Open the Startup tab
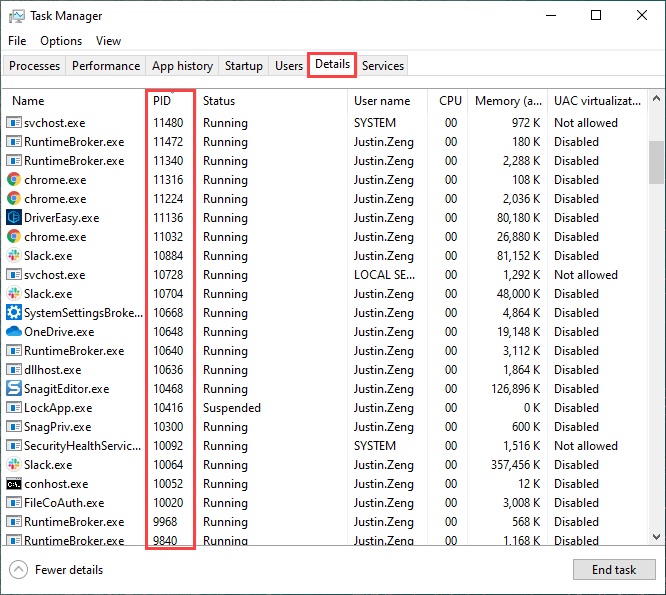The image size is (666, 595). click(244, 66)
